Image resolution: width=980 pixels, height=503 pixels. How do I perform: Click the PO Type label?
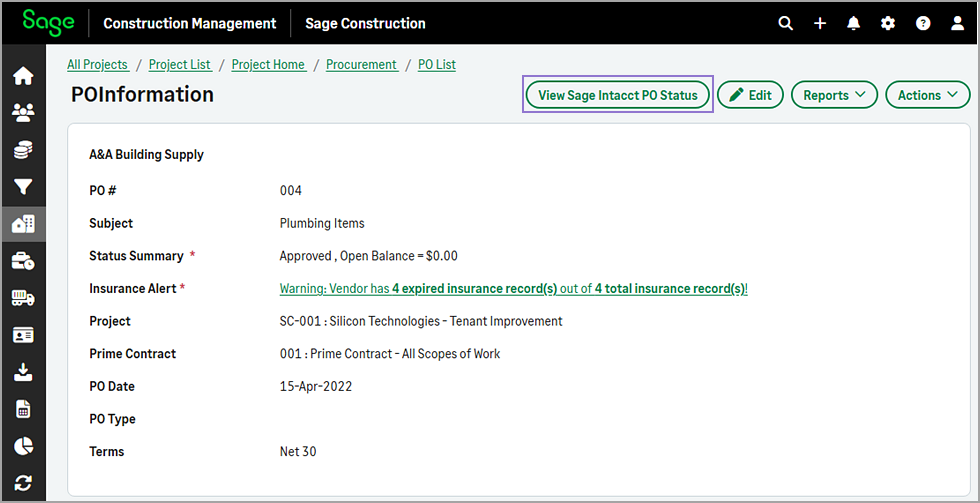tap(112, 419)
